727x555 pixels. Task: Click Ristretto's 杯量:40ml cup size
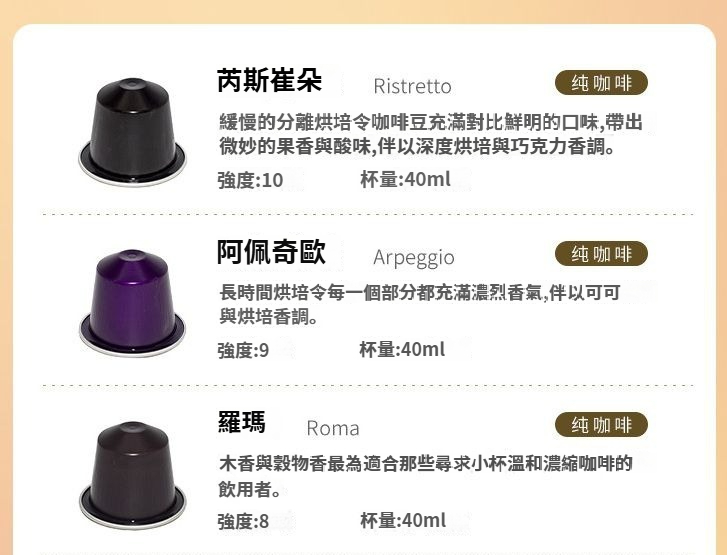coord(405,179)
